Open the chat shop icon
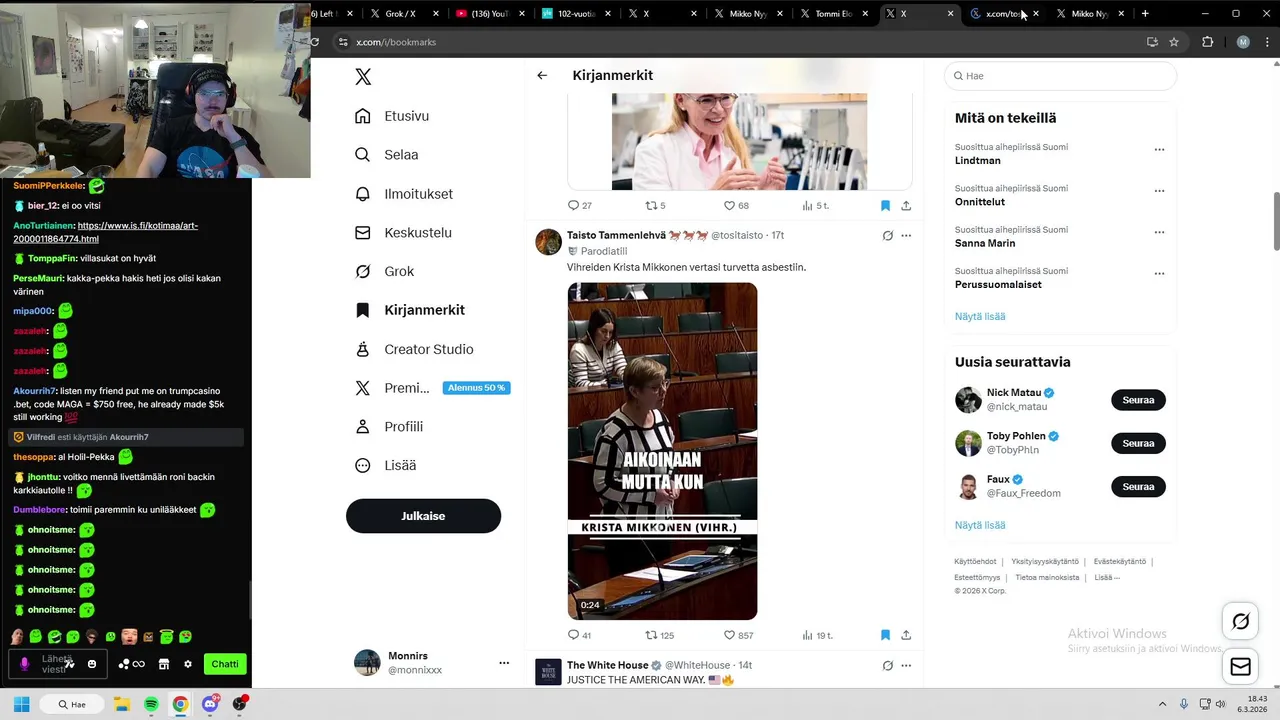The height and width of the screenshot is (720, 1280). coord(164,664)
